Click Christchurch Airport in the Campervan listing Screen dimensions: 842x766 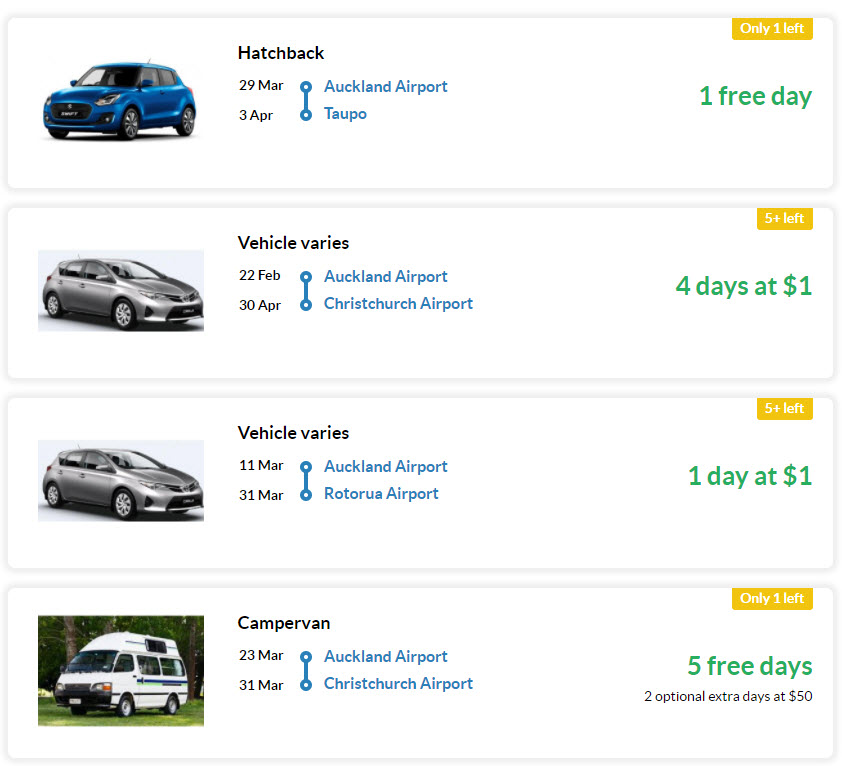(x=398, y=684)
